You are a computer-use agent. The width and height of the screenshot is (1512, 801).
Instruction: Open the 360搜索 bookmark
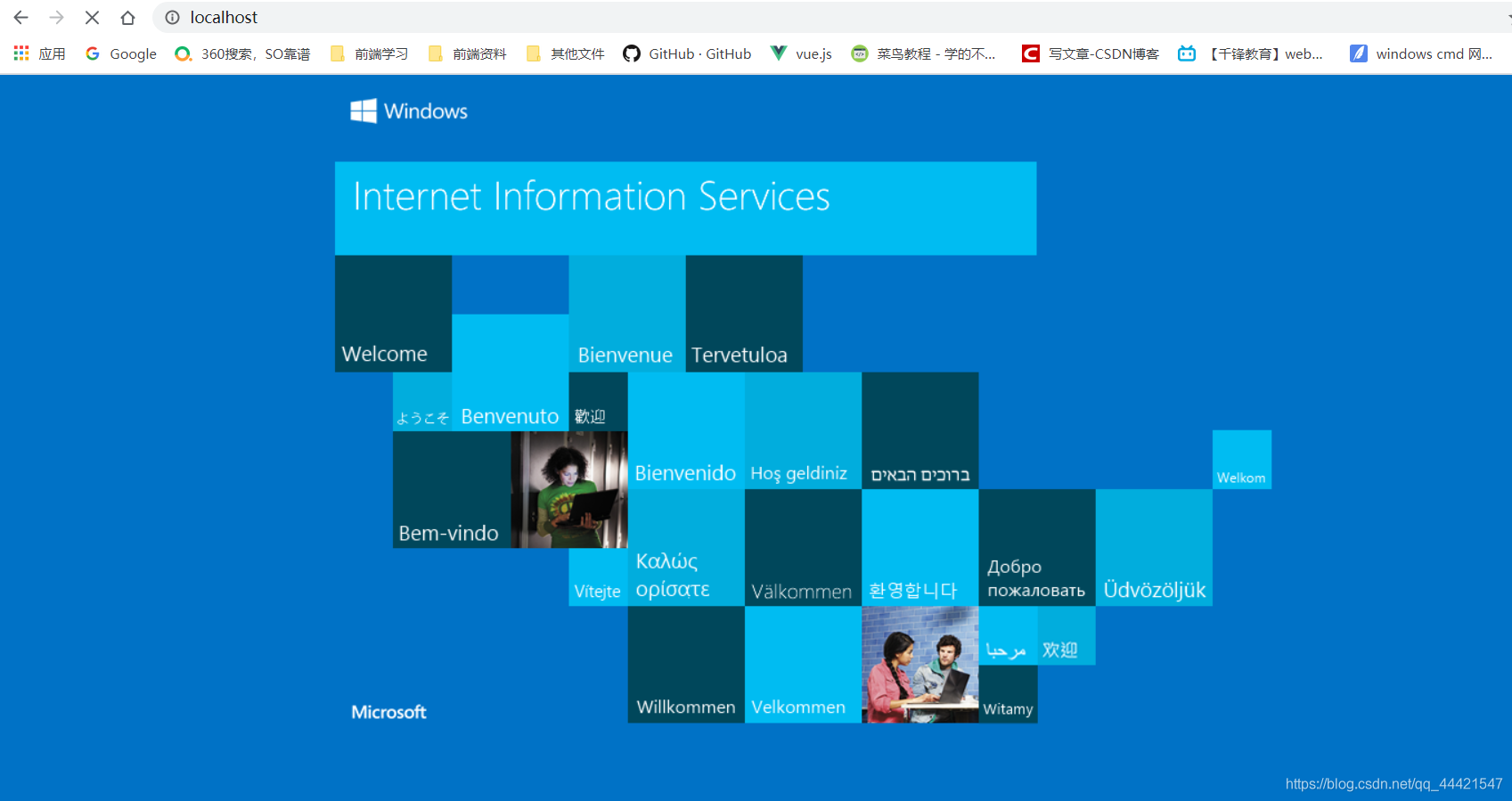tap(242, 53)
